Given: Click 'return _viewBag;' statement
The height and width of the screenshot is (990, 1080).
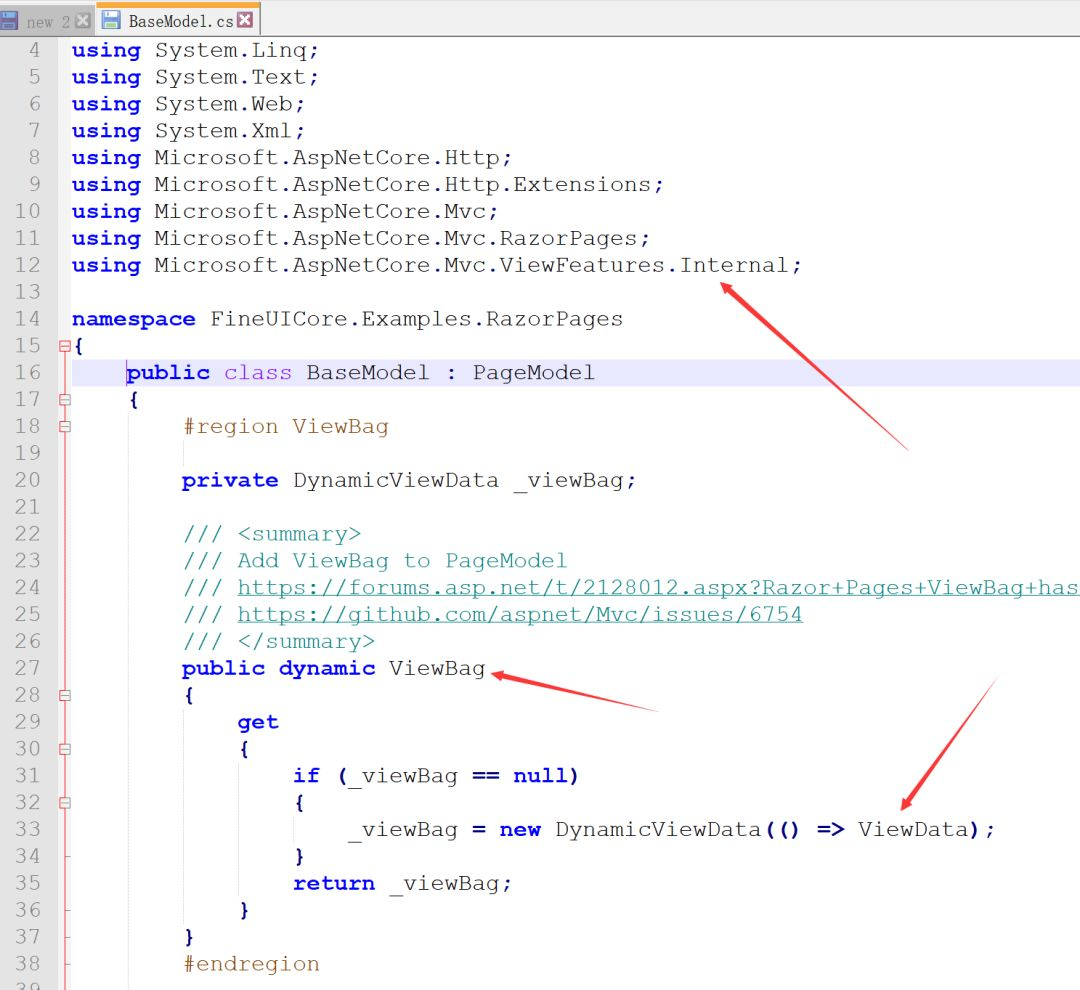Looking at the screenshot, I should click(403, 883).
